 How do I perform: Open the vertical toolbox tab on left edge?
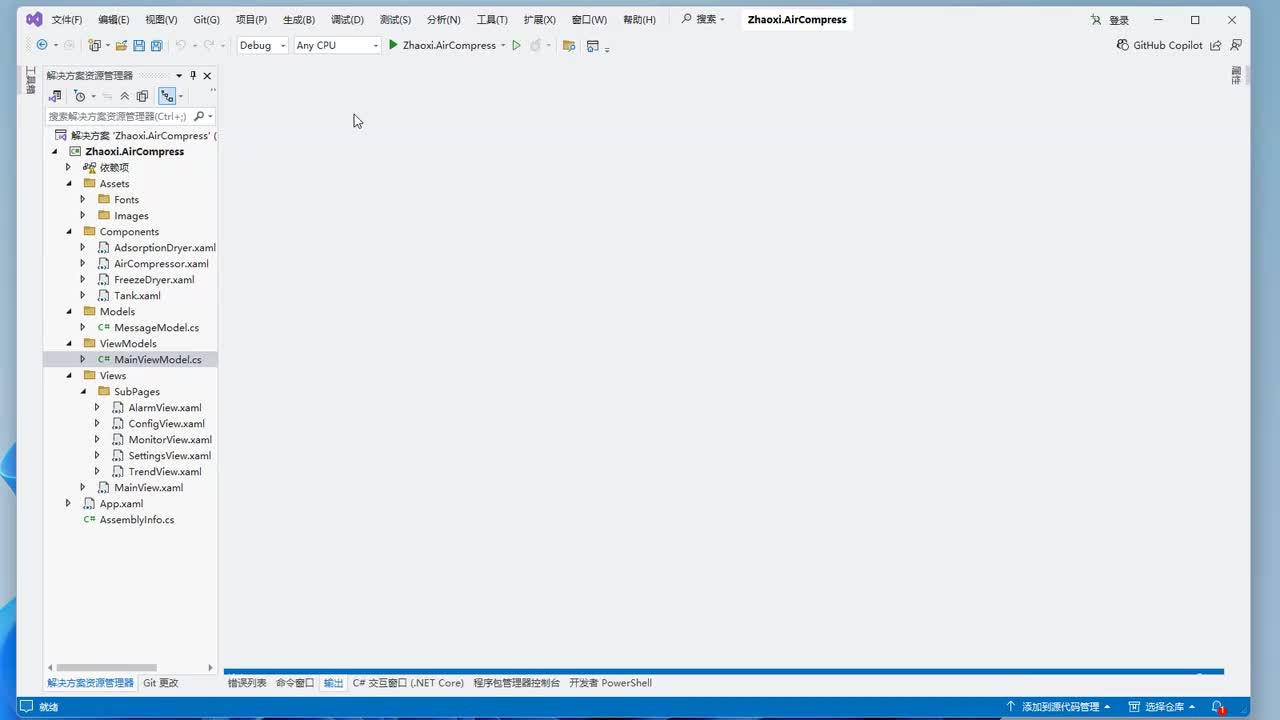point(30,82)
